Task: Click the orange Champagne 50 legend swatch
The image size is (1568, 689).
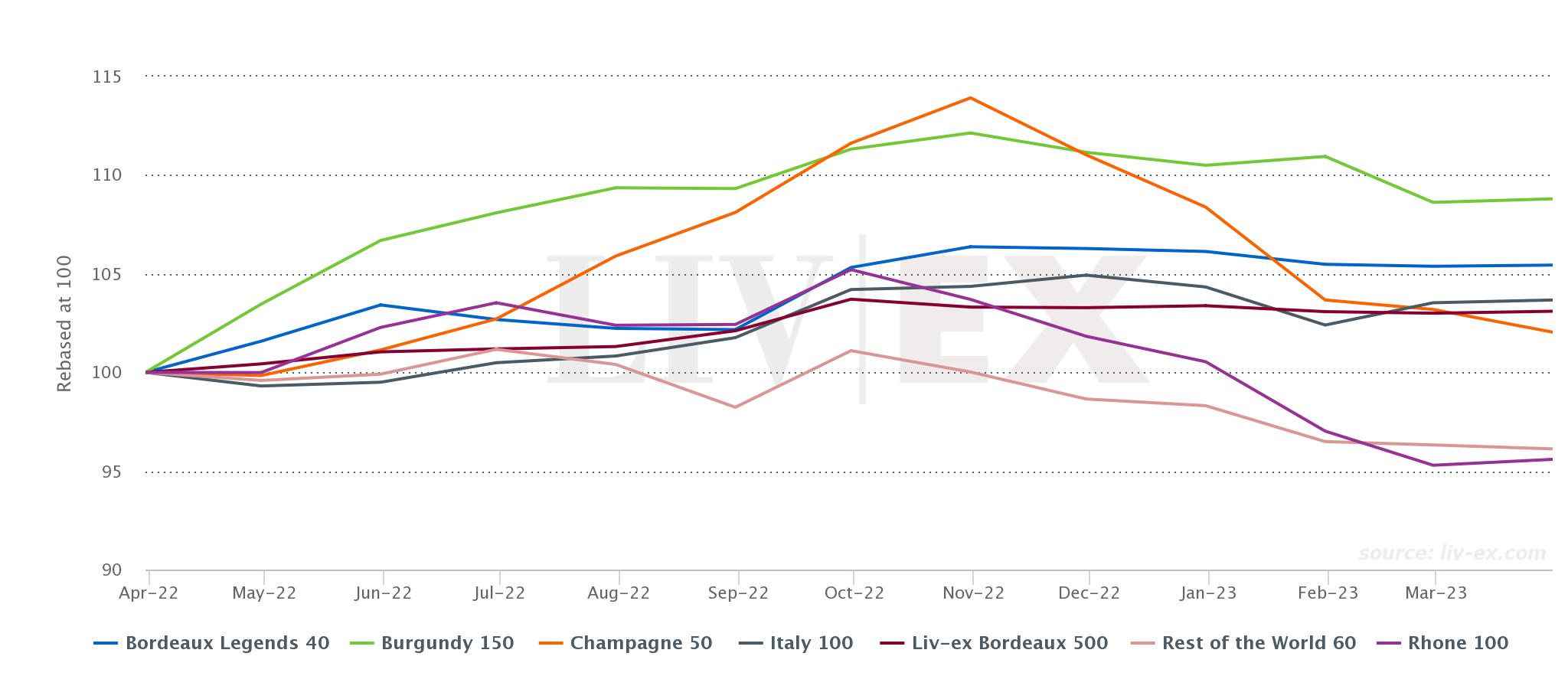Action: (x=550, y=644)
